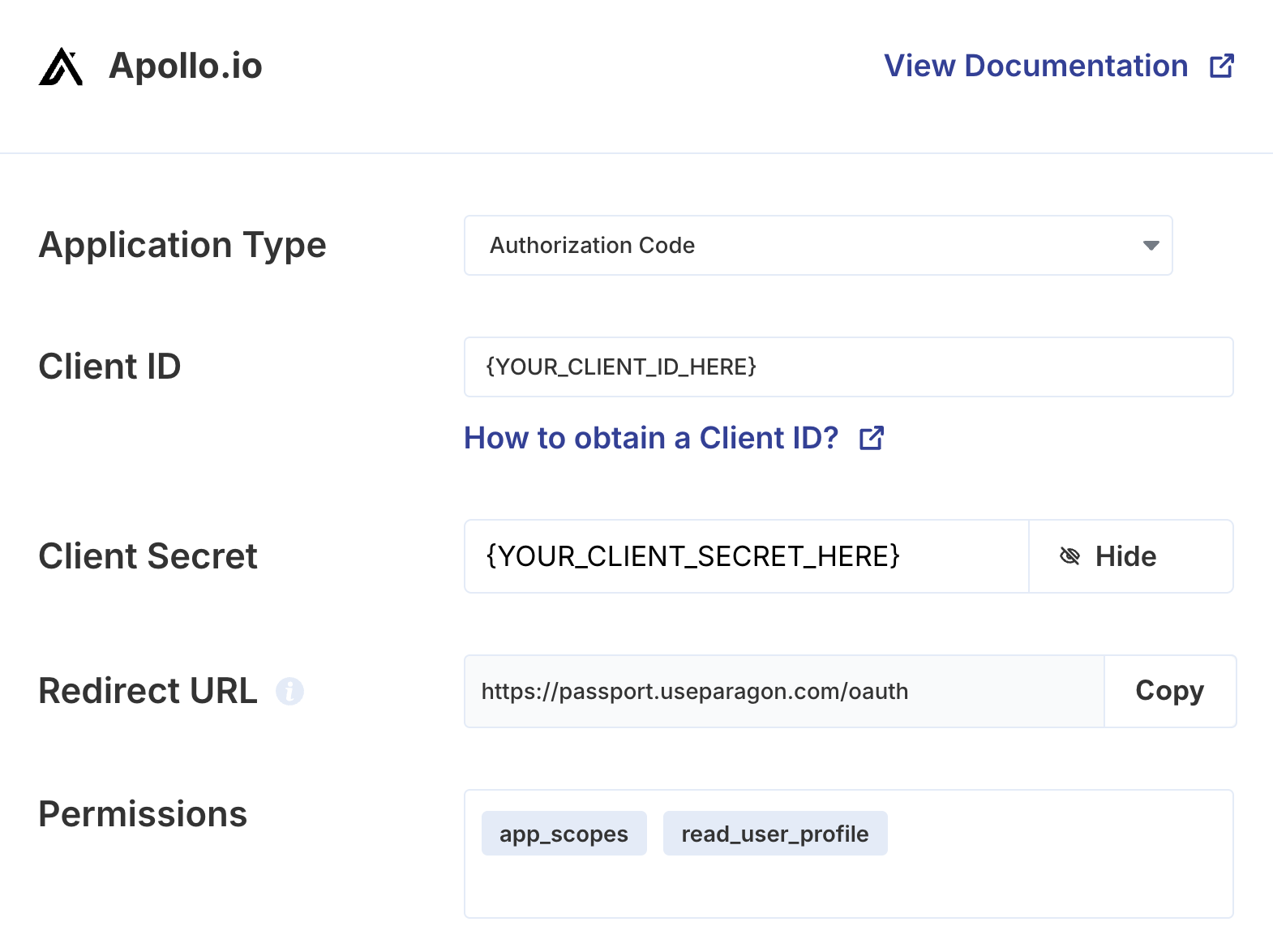Open the Application Type dropdown
Viewport: 1273px width, 952px height.
pos(818,245)
